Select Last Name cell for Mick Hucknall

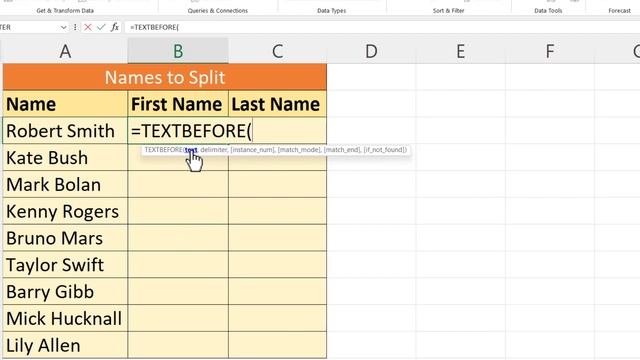[x=278, y=318]
